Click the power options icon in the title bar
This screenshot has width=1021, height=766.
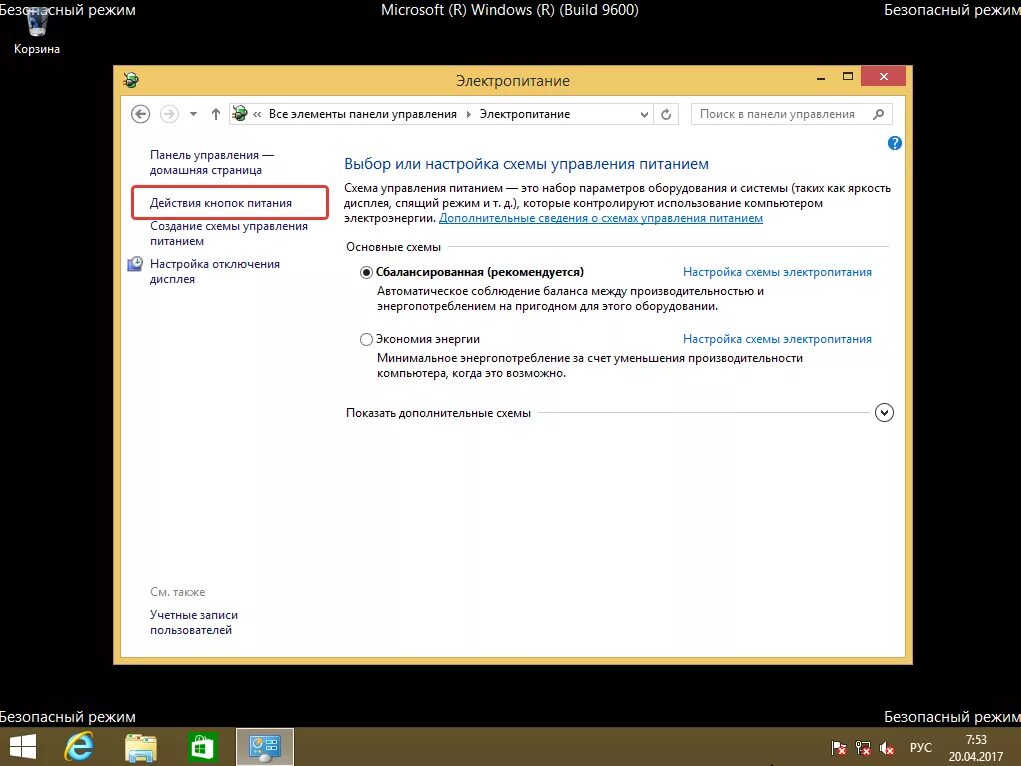pyautogui.click(x=131, y=80)
